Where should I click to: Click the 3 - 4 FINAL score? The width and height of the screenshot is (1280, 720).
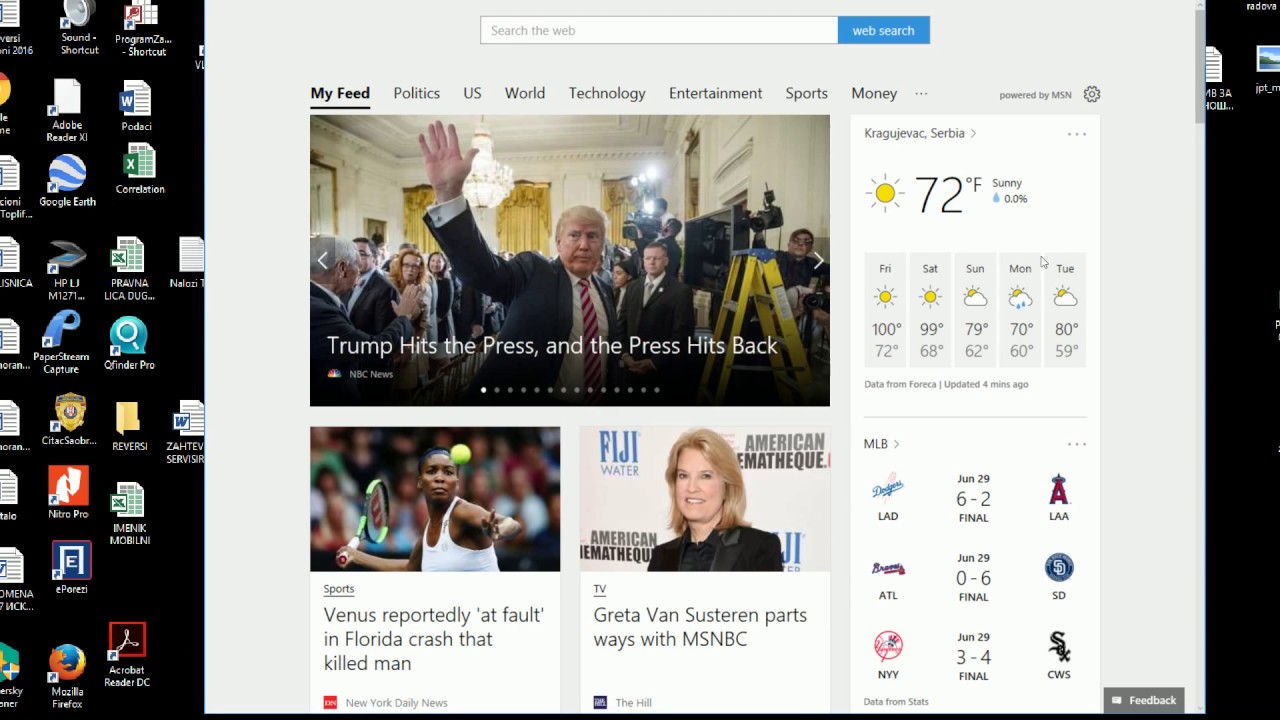(973, 657)
